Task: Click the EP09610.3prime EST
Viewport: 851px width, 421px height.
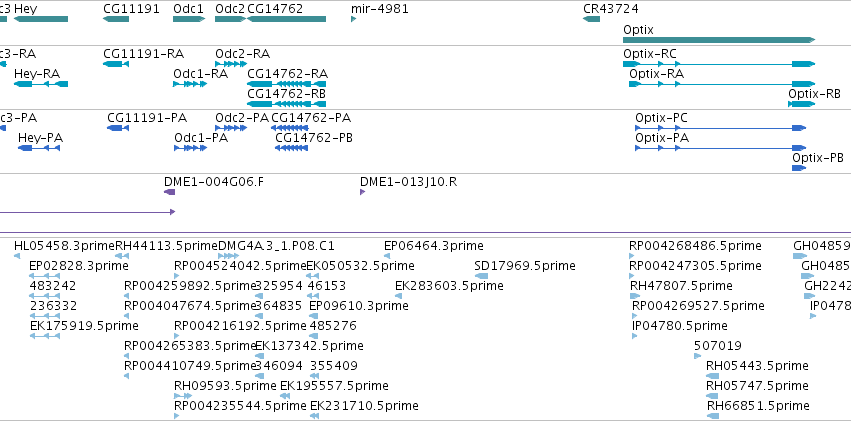Action: click(314, 316)
